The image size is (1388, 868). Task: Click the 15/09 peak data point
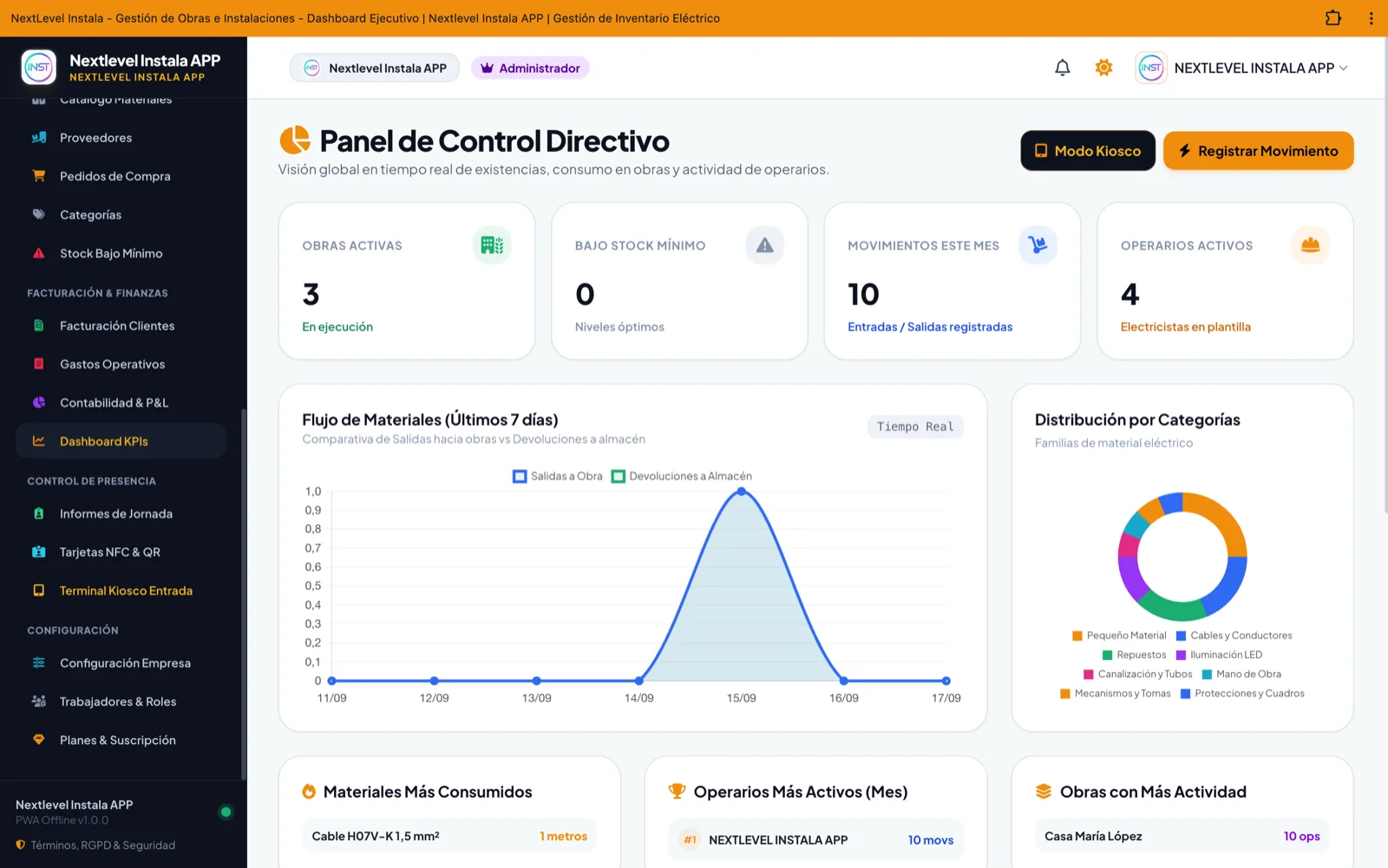tap(741, 492)
